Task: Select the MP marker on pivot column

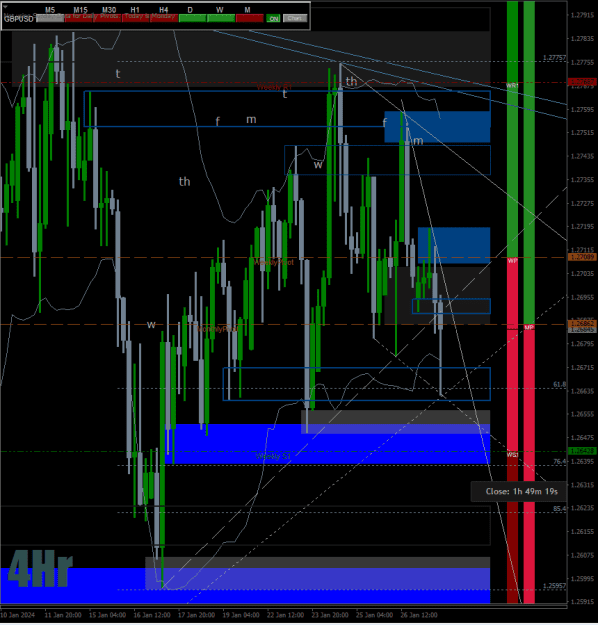Action: click(529, 327)
